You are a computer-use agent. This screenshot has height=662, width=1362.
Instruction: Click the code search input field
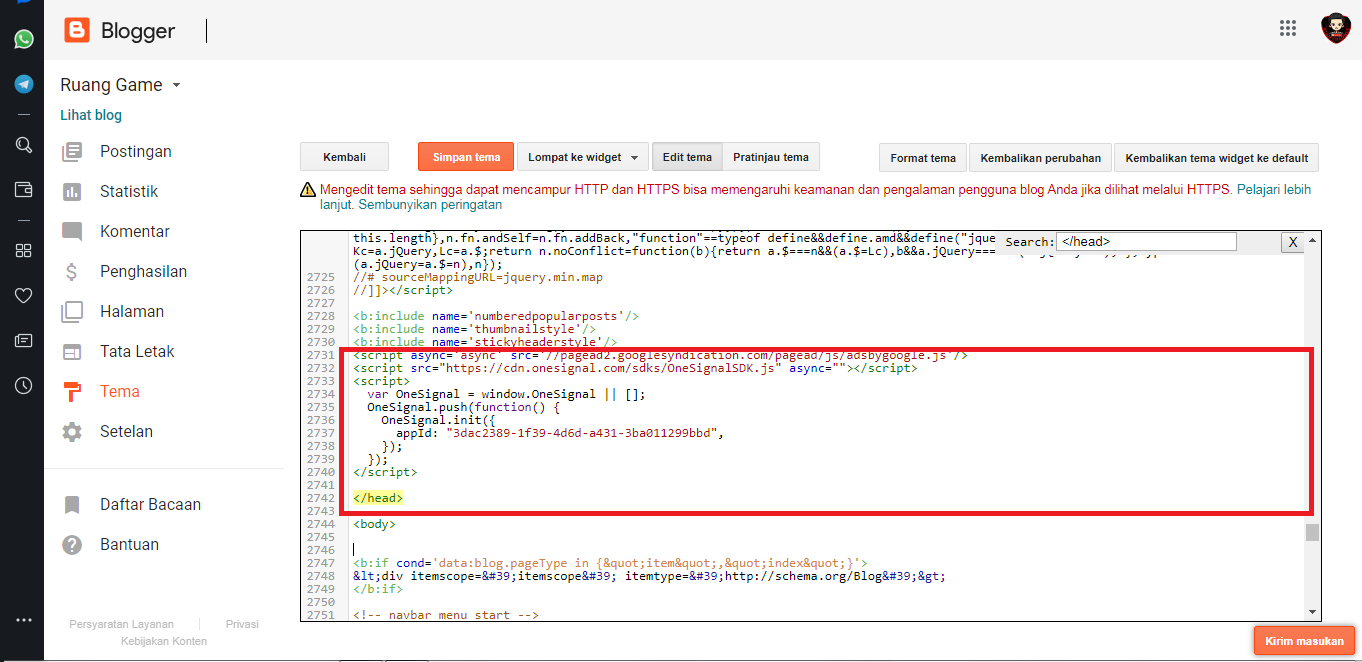pyautogui.click(x=1146, y=241)
